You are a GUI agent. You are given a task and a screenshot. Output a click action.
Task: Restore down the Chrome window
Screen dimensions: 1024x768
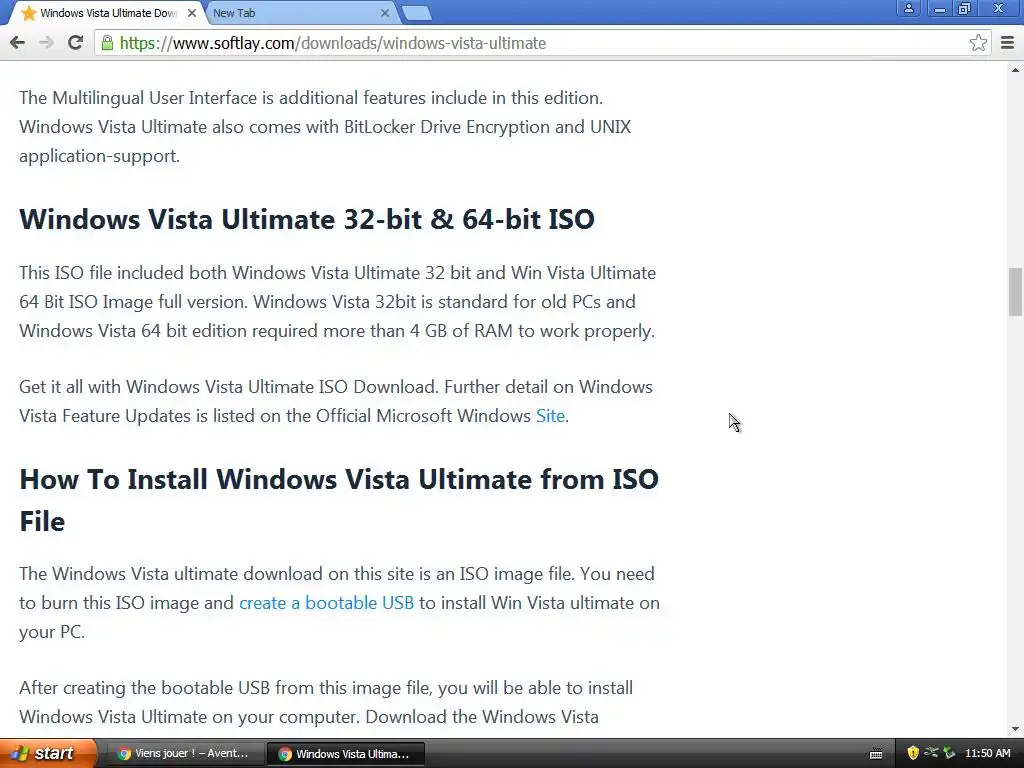(965, 9)
